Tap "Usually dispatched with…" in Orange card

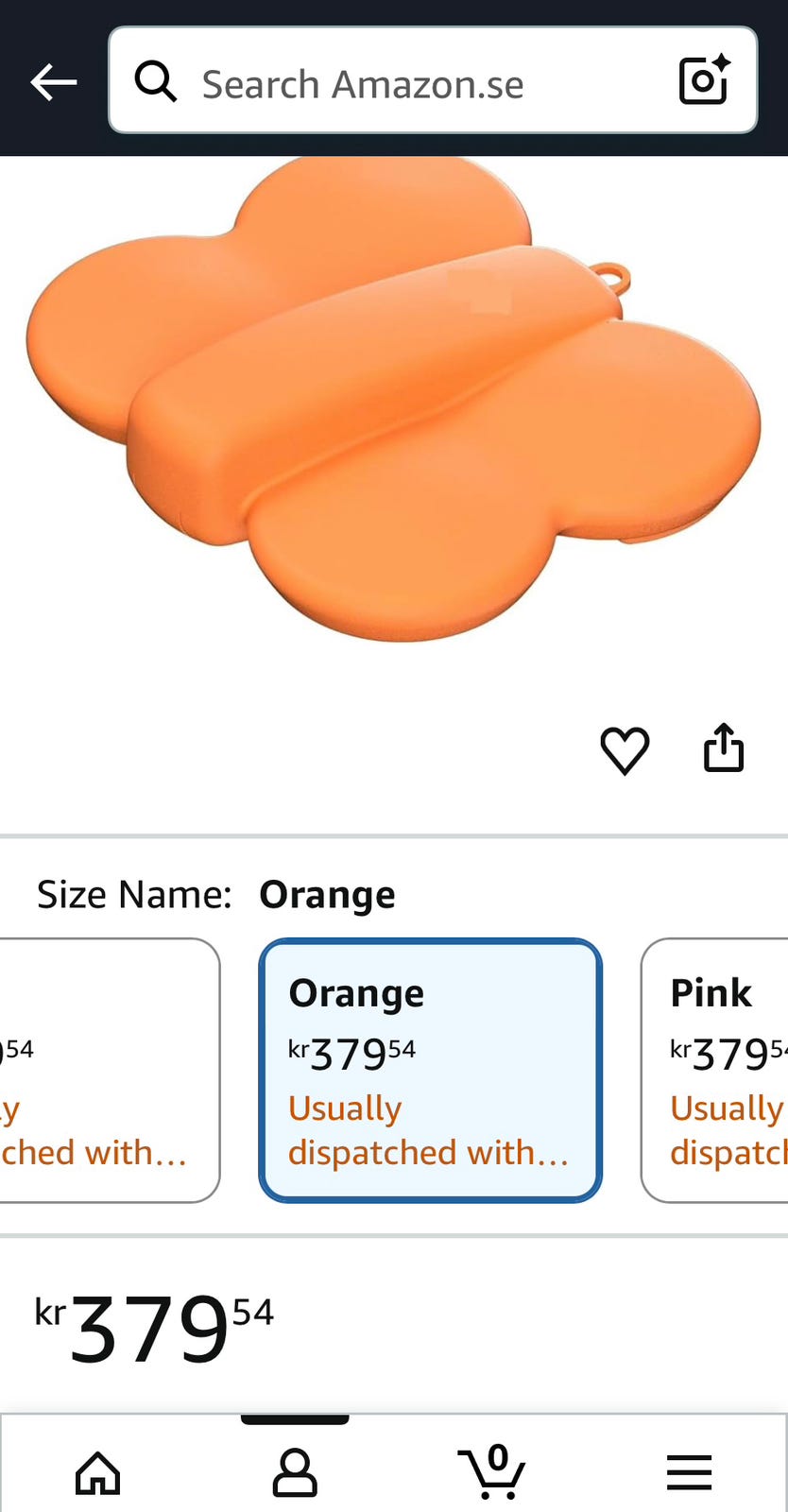pyautogui.click(x=427, y=1130)
